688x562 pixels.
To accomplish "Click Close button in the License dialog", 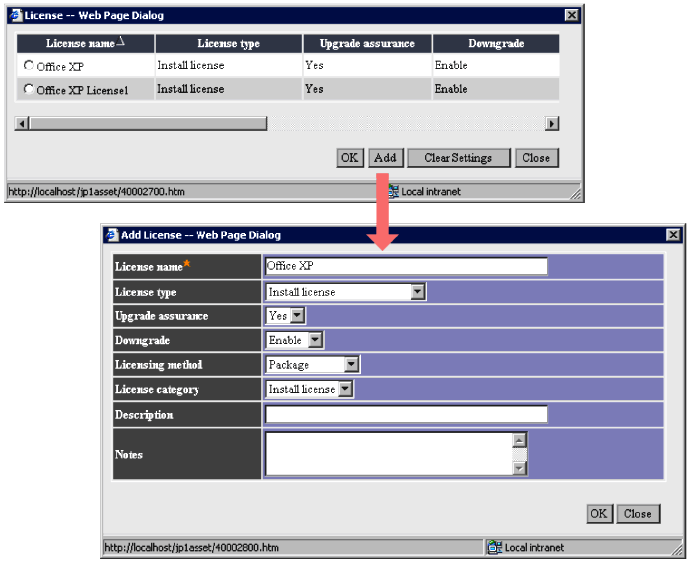I will pos(535,158).
